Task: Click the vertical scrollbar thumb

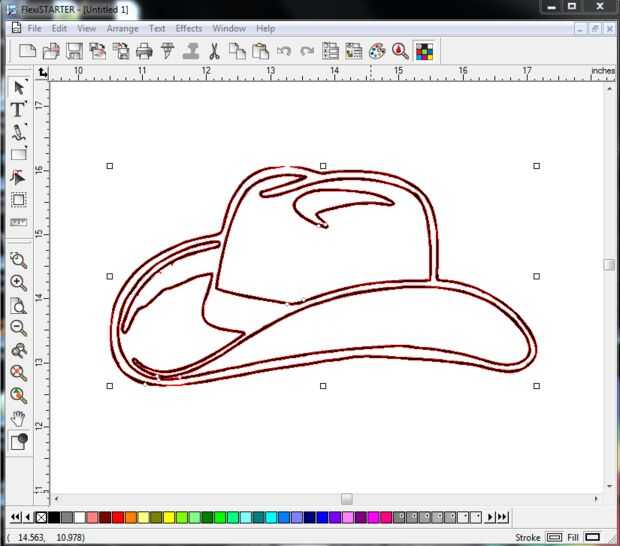Action: pyautogui.click(x=609, y=264)
